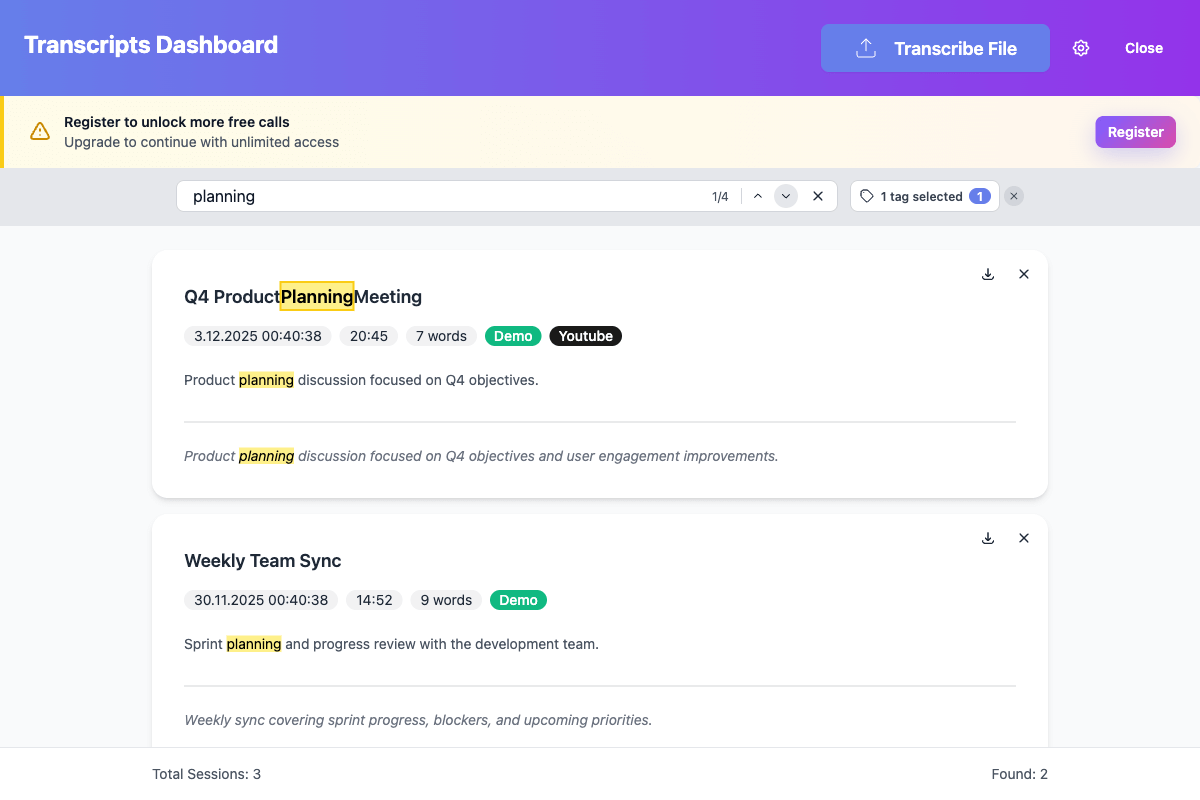The image size is (1200, 800).
Task: Click the settings gear icon
Action: (1080, 47)
